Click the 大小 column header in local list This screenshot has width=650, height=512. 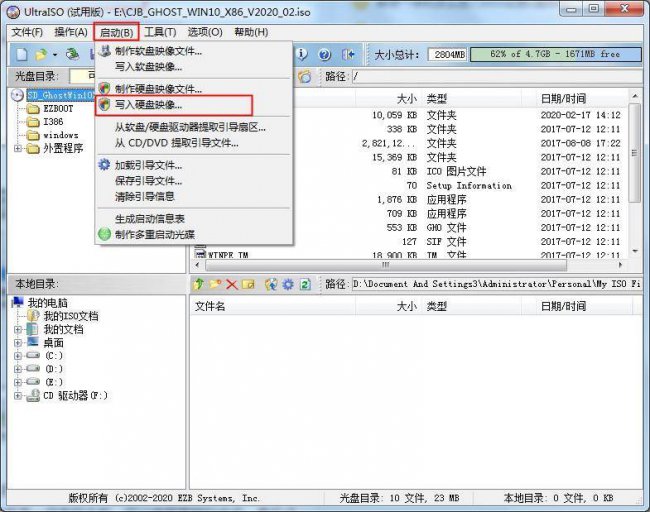[388, 306]
